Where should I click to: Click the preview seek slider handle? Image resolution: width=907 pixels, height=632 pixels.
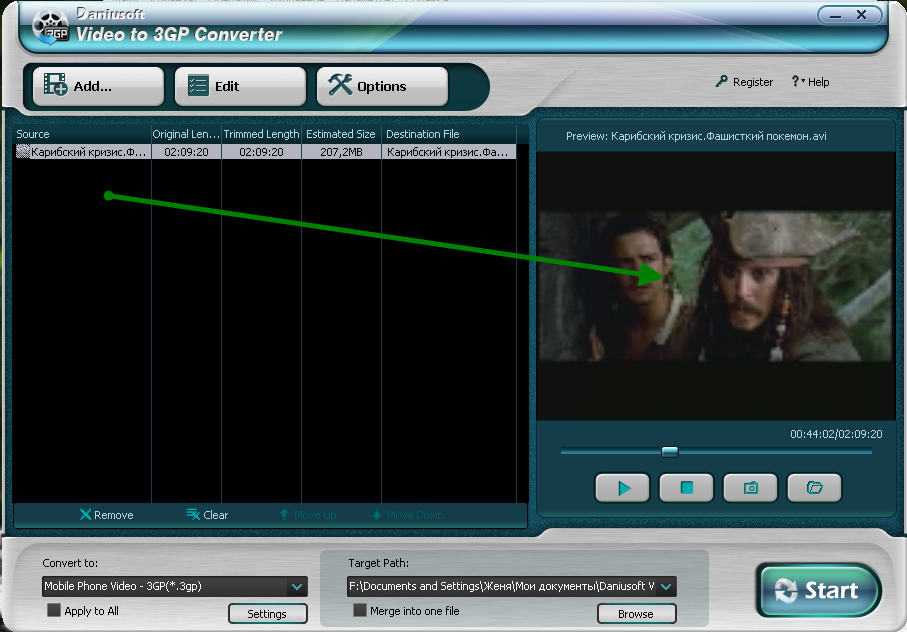670,452
